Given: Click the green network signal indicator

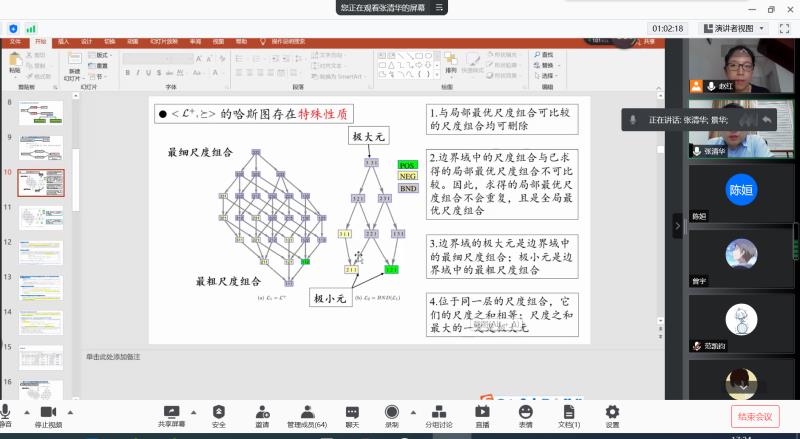Looking at the screenshot, I should (x=30, y=29).
